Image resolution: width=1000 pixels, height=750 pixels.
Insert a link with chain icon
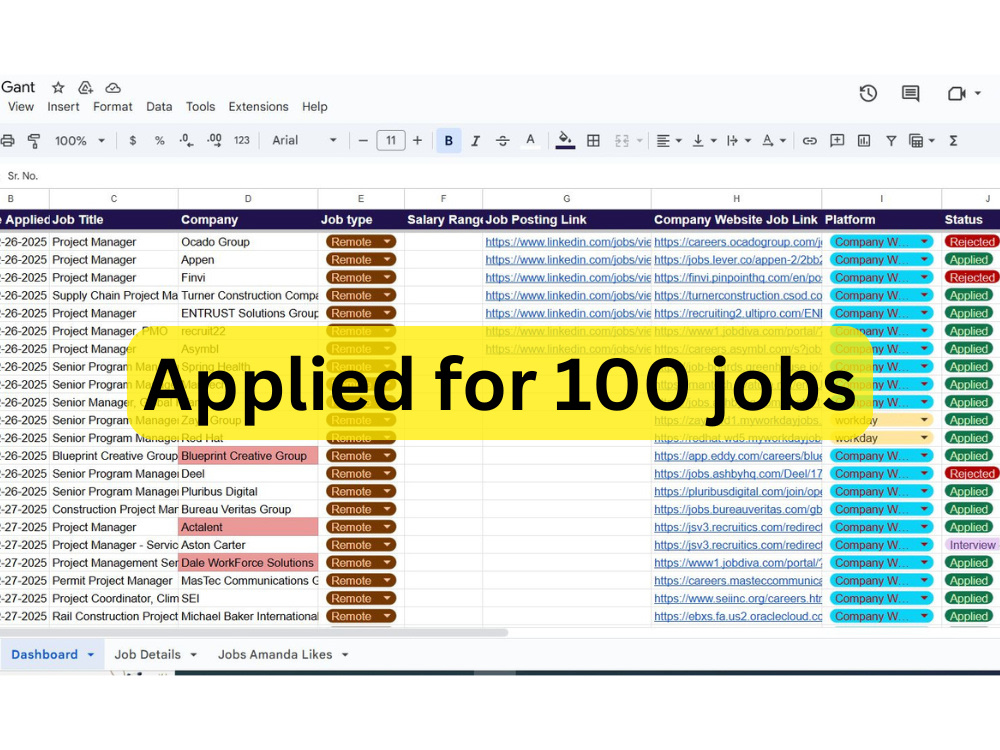809,141
